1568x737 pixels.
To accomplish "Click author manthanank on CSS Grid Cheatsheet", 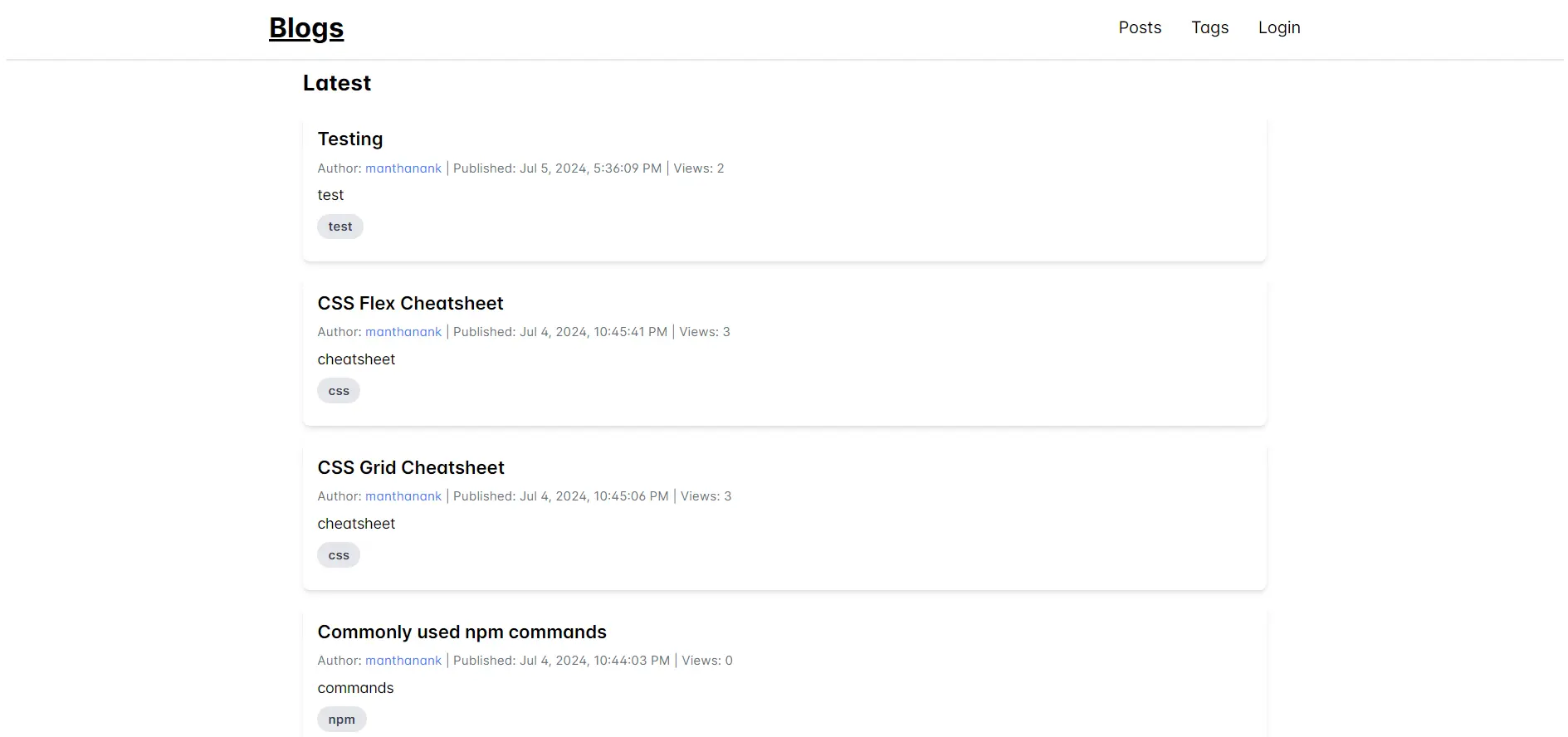I will point(403,495).
